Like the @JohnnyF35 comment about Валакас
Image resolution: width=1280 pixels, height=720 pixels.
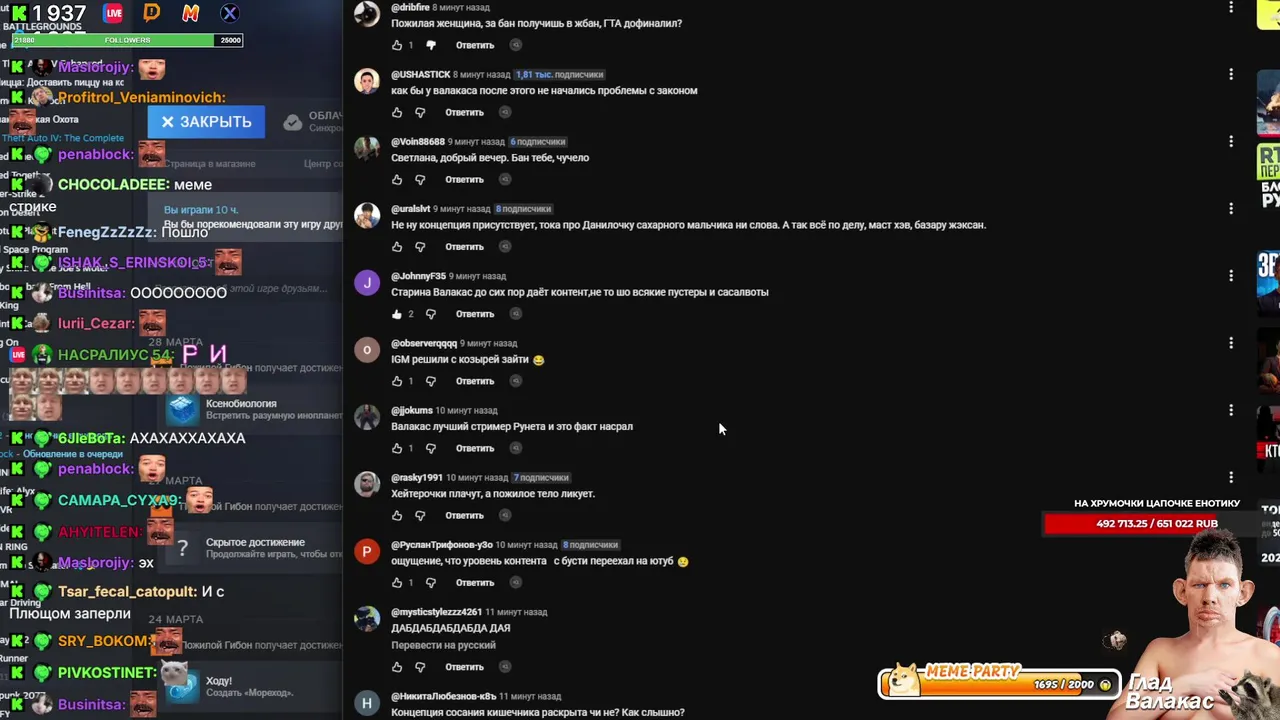397,314
